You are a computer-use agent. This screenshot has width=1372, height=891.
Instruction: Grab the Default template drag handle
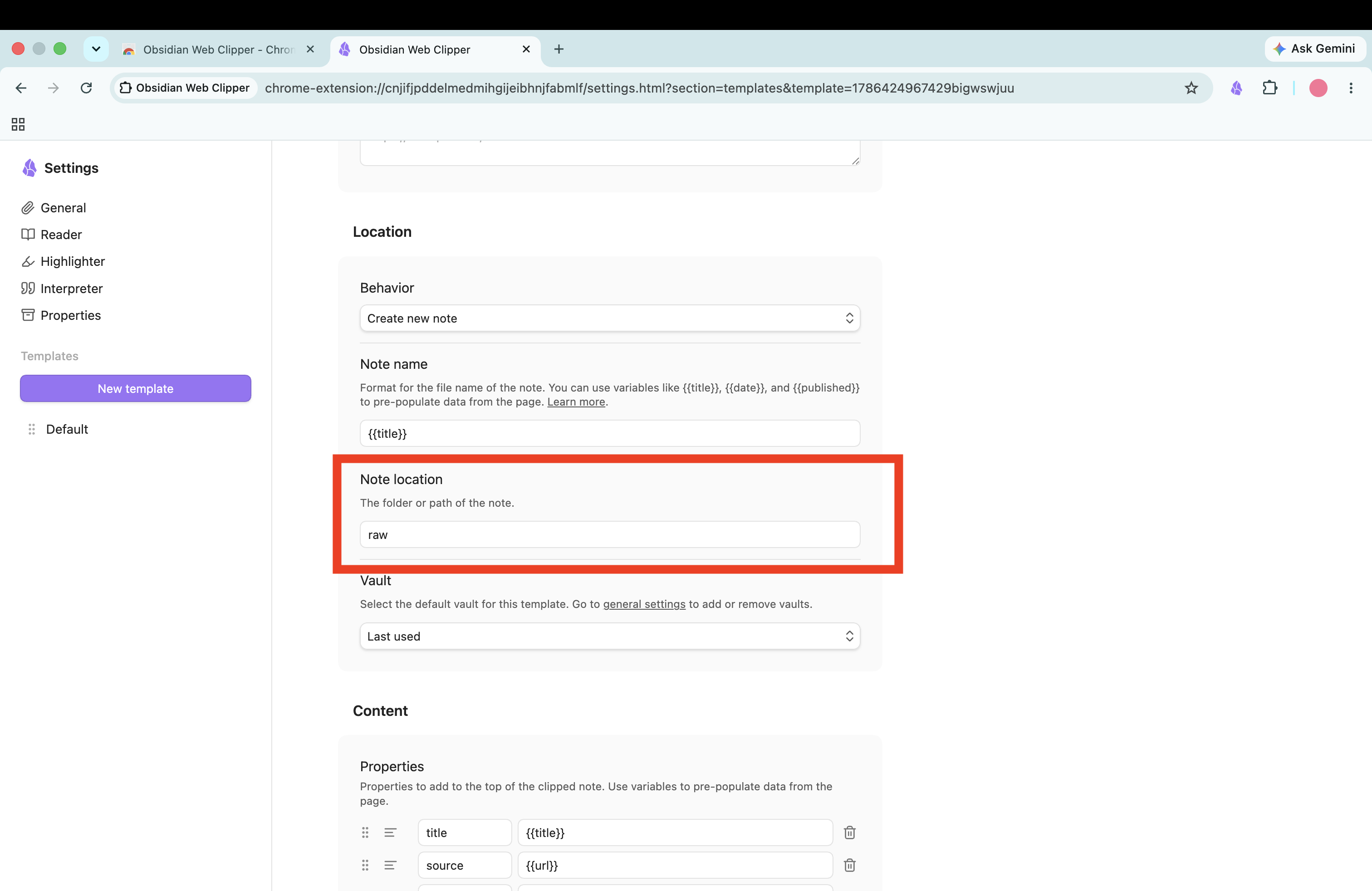click(x=32, y=429)
